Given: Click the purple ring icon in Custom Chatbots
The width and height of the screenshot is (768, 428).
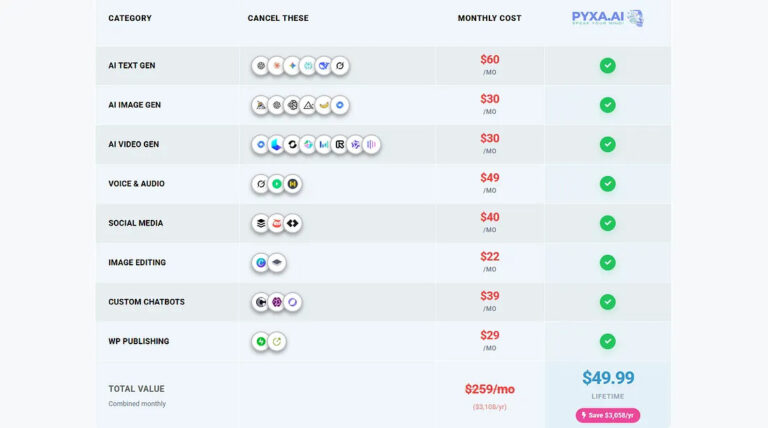Looking at the screenshot, I should coord(292,302).
